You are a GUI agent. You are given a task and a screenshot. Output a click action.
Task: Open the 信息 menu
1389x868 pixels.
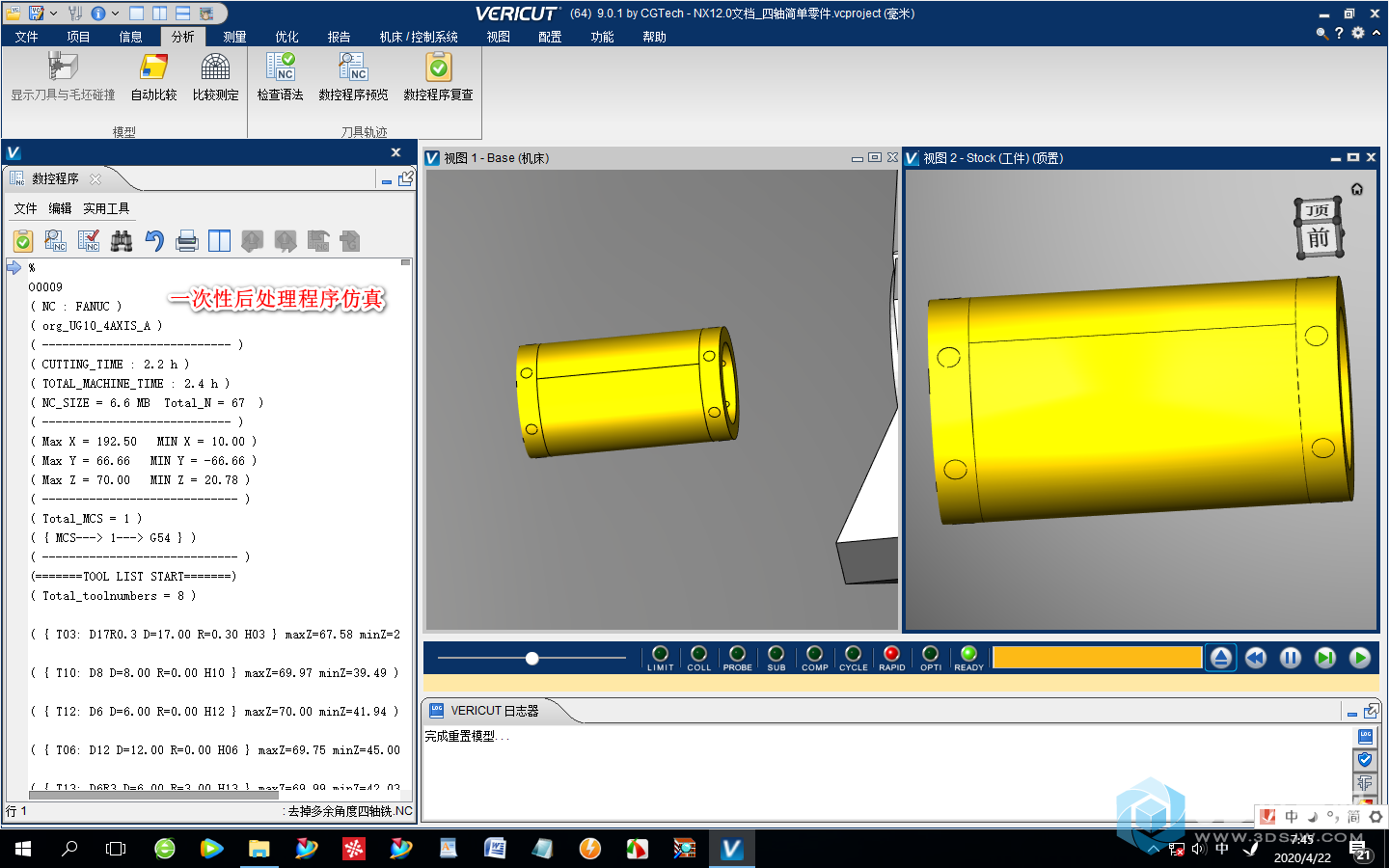tap(131, 37)
